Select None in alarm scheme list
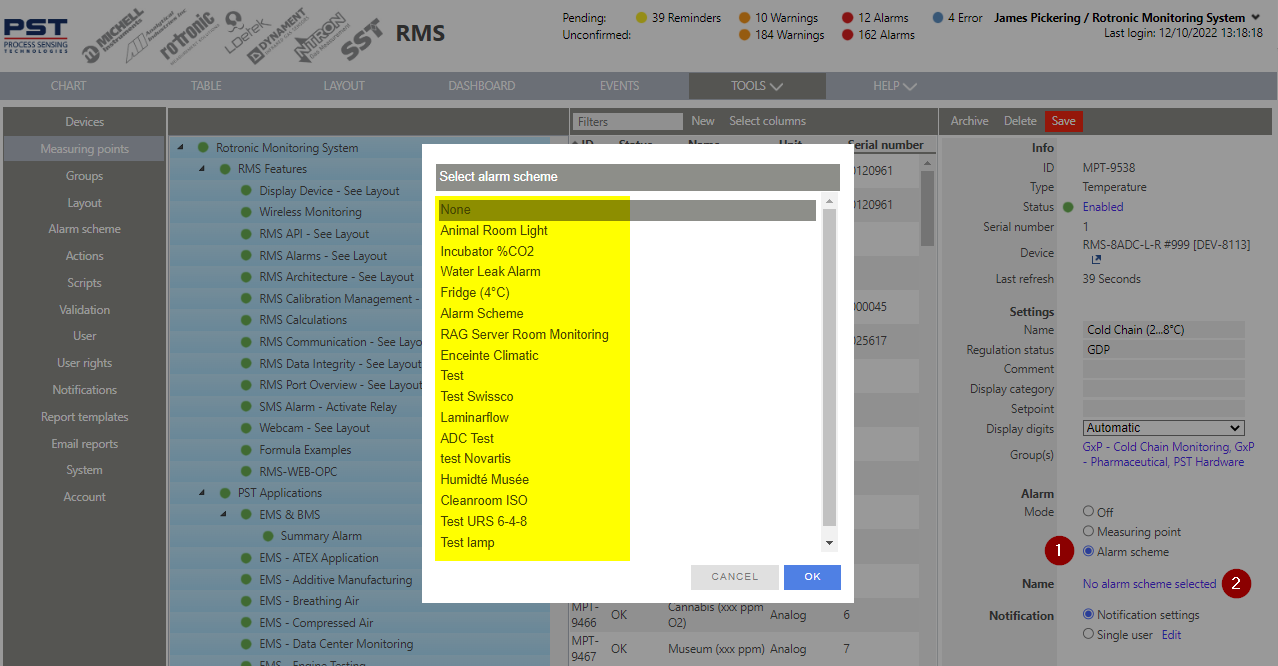The height and width of the screenshot is (666, 1278). pos(627,210)
